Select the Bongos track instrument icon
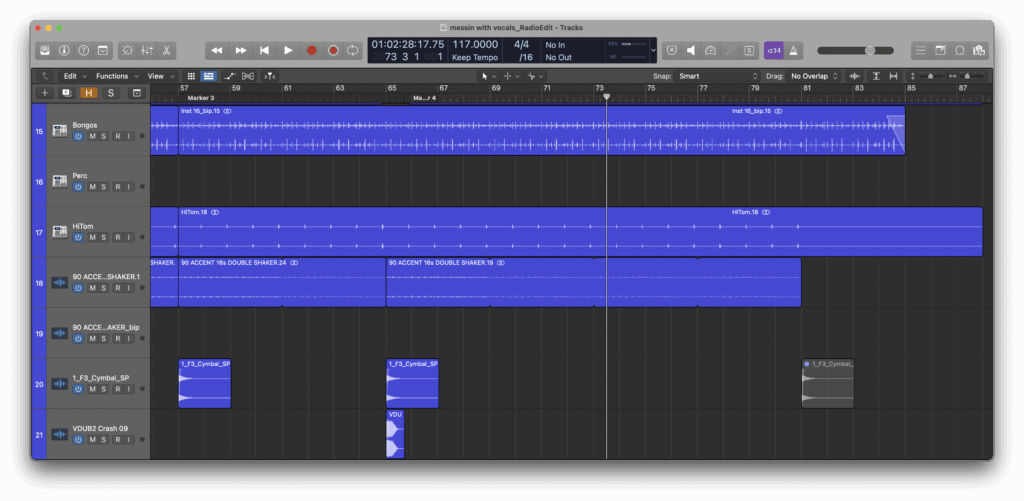This screenshot has width=1024, height=501. coord(59,131)
